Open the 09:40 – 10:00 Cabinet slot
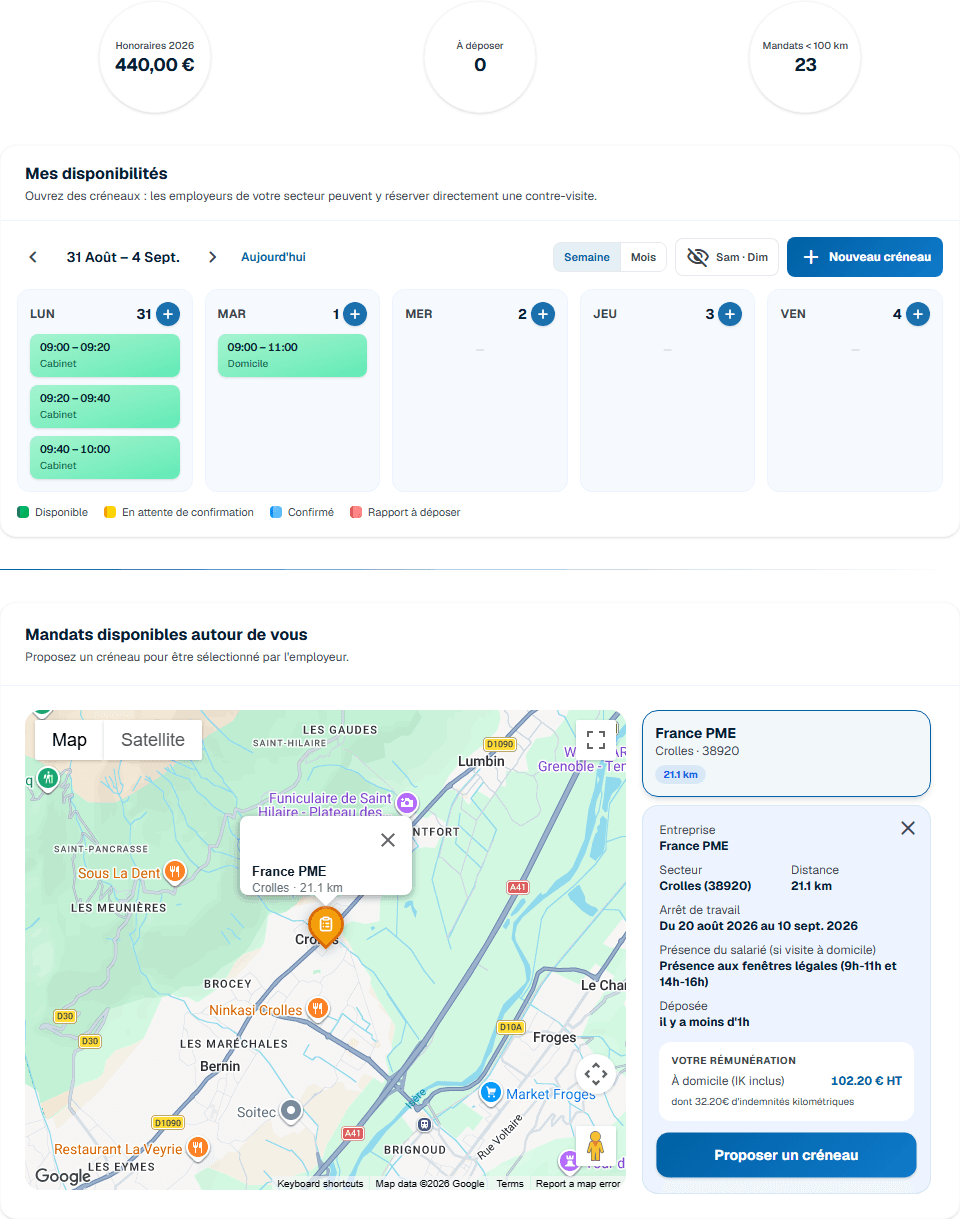The width and height of the screenshot is (960, 1219). pos(105,457)
